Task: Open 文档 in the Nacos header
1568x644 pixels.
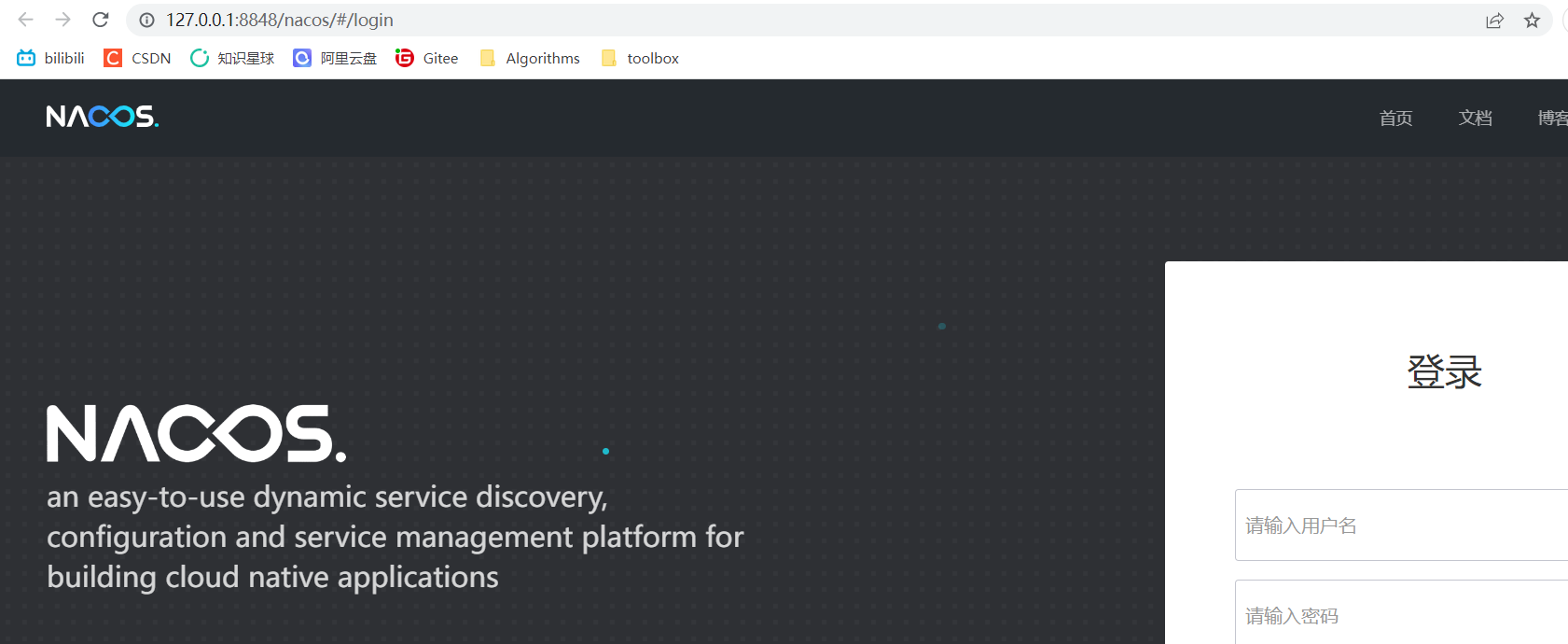Action: [x=1475, y=118]
